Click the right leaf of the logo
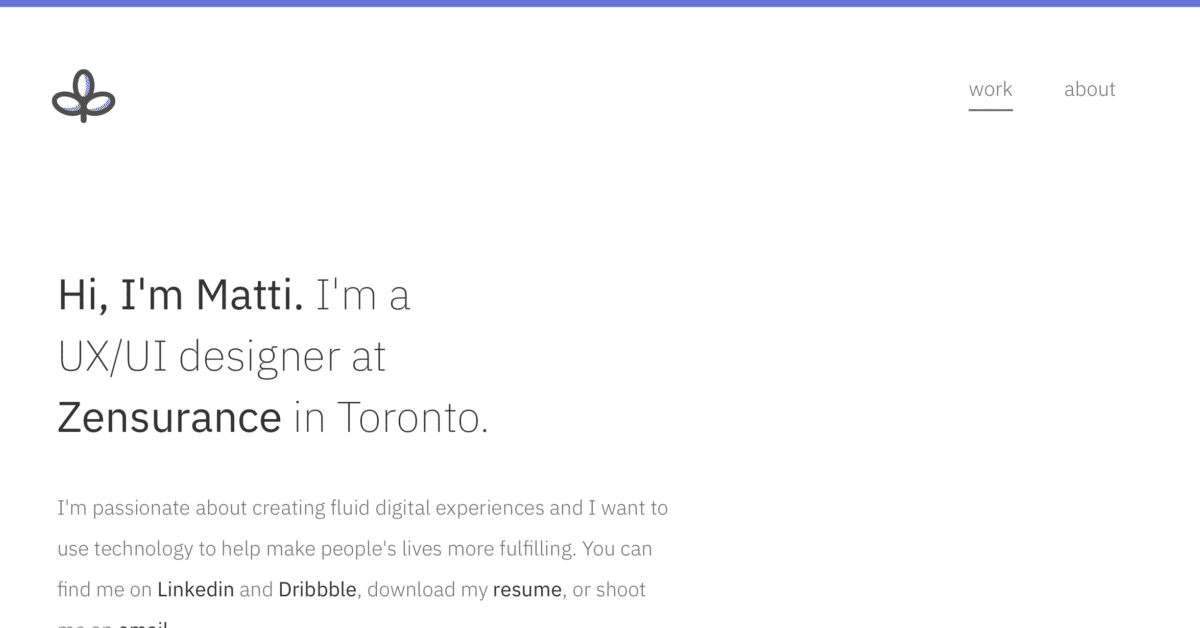The height and width of the screenshot is (628, 1200). (x=101, y=102)
